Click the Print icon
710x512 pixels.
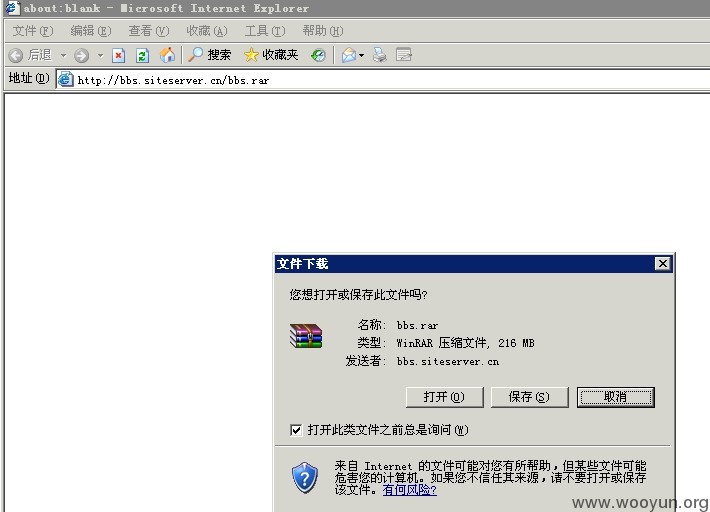point(379,55)
